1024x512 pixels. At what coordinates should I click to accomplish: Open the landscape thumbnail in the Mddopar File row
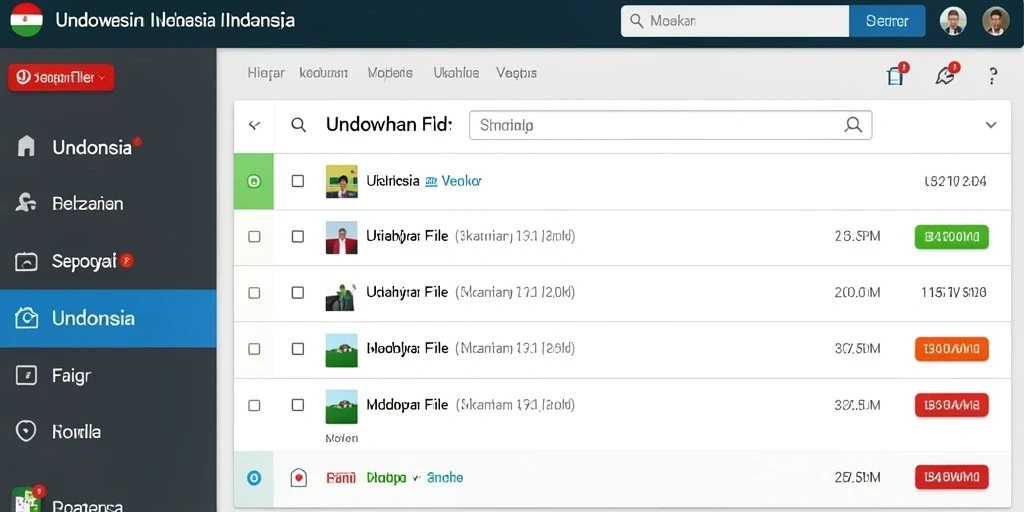[x=342, y=407]
